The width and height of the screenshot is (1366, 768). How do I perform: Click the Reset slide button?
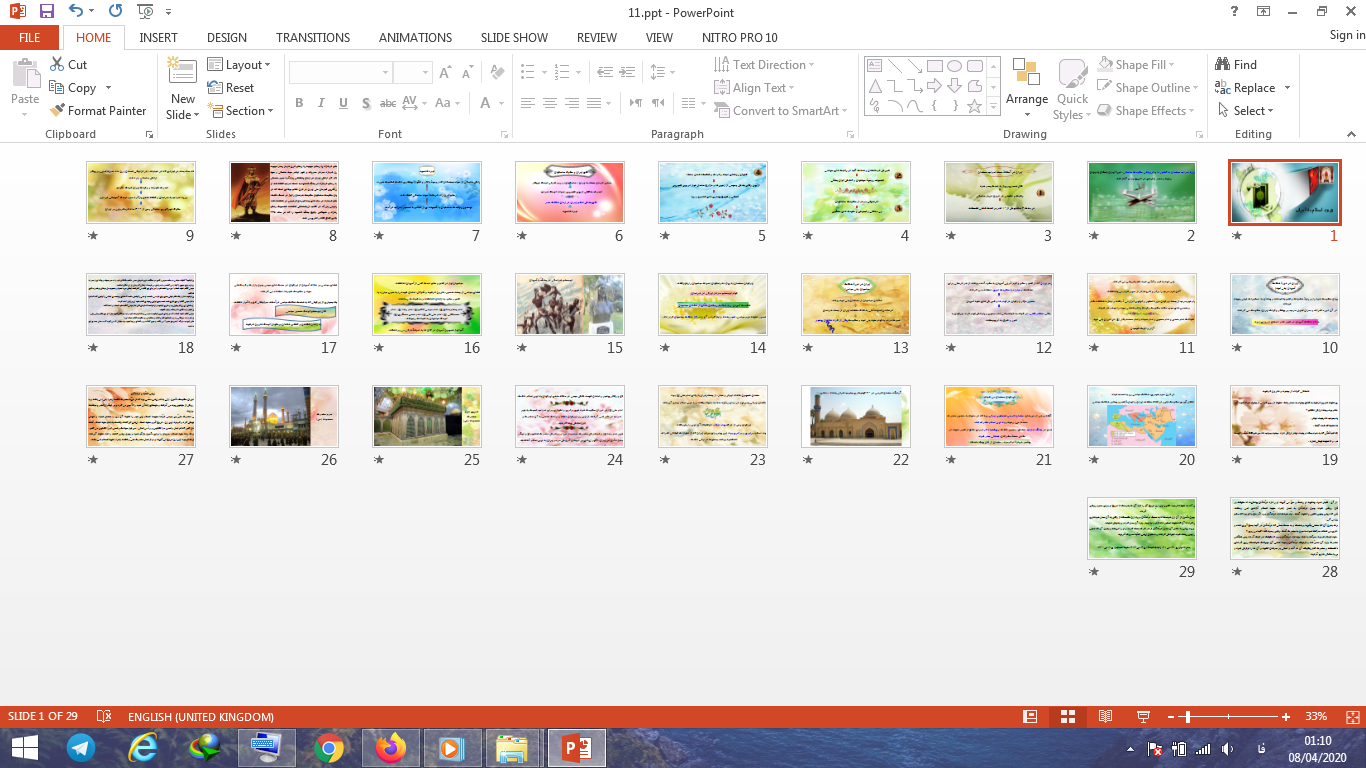[231, 88]
